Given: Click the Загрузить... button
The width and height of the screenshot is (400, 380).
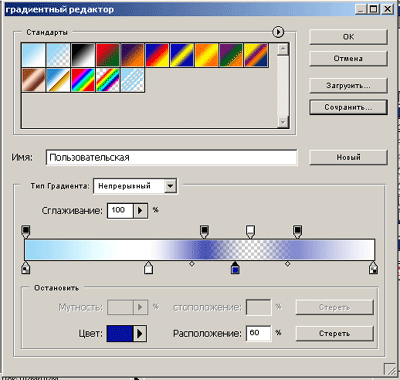Looking at the screenshot, I should click(348, 86).
